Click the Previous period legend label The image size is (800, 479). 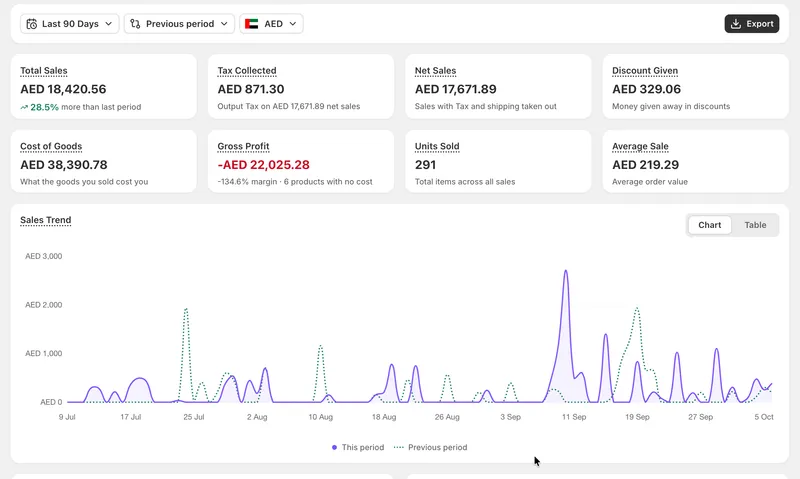click(x=438, y=447)
